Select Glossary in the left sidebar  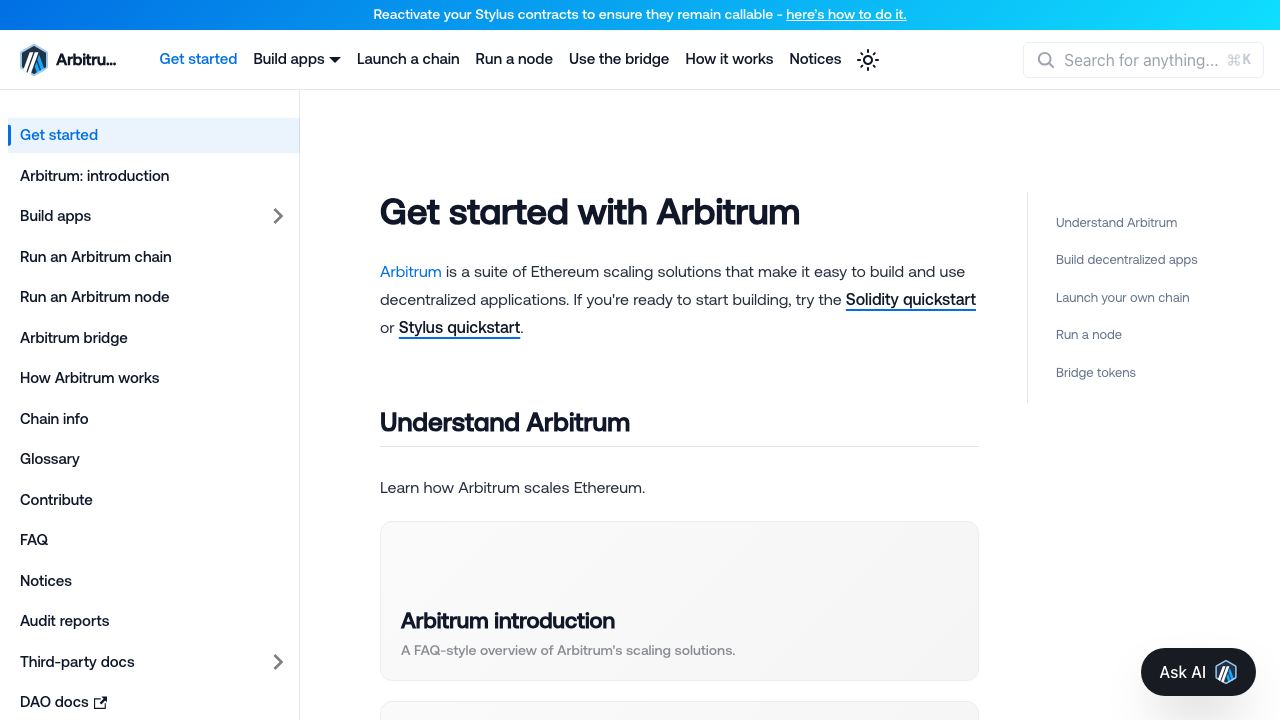tap(49, 459)
